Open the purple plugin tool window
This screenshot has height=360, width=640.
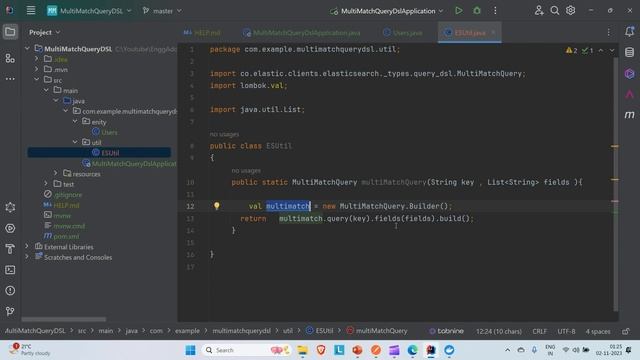(x=629, y=73)
